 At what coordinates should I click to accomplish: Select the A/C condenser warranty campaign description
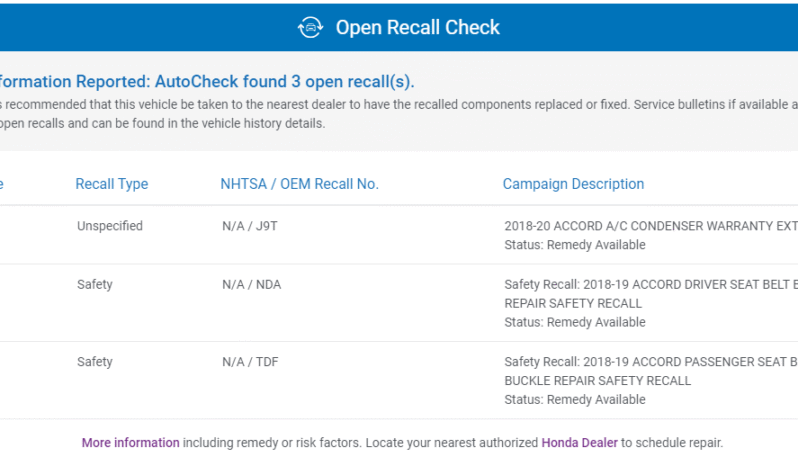(x=650, y=226)
